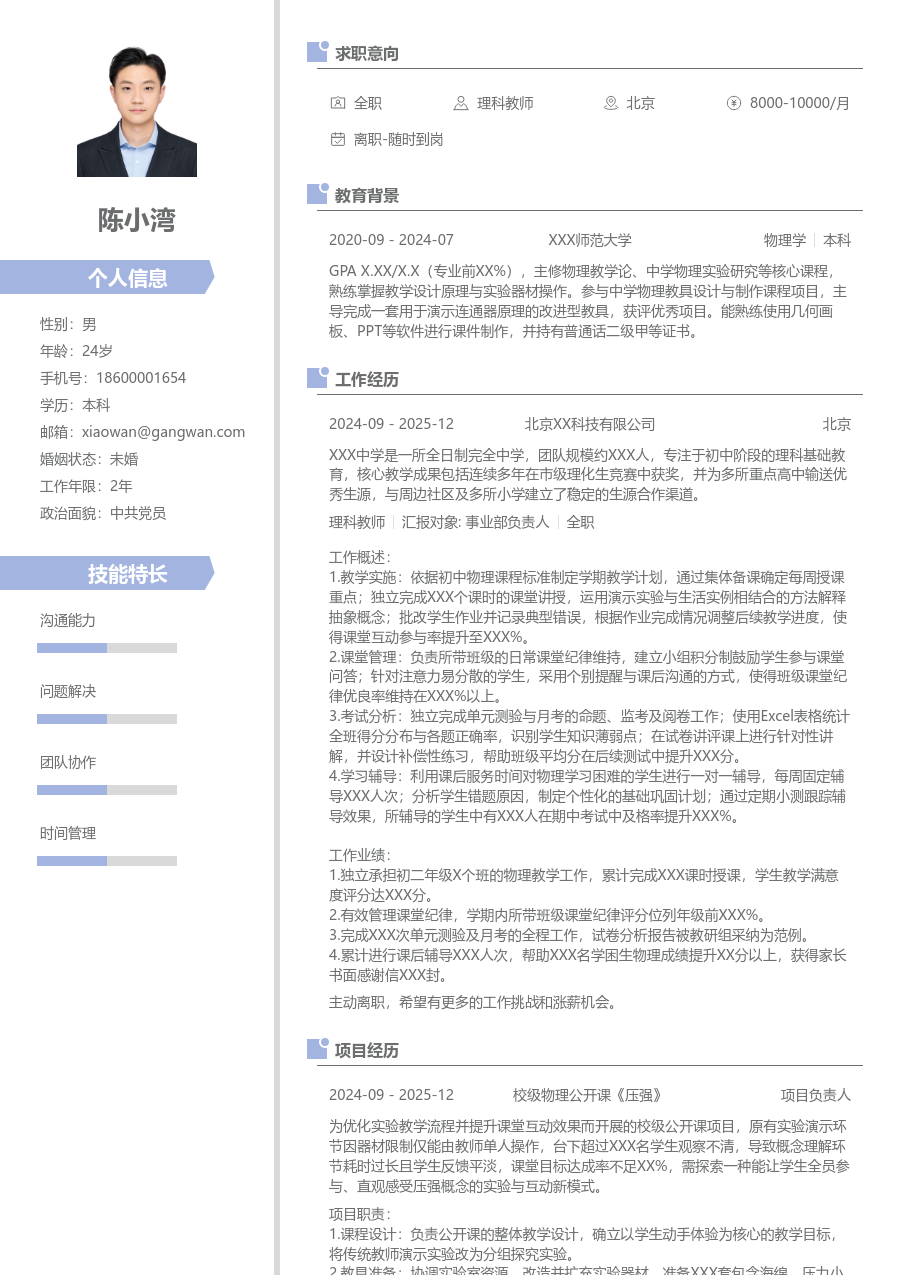Click the company name 北京XX科技有限公司
Image resolution: width=900 pixels, height=1275 pixels.
click(590, 424)
